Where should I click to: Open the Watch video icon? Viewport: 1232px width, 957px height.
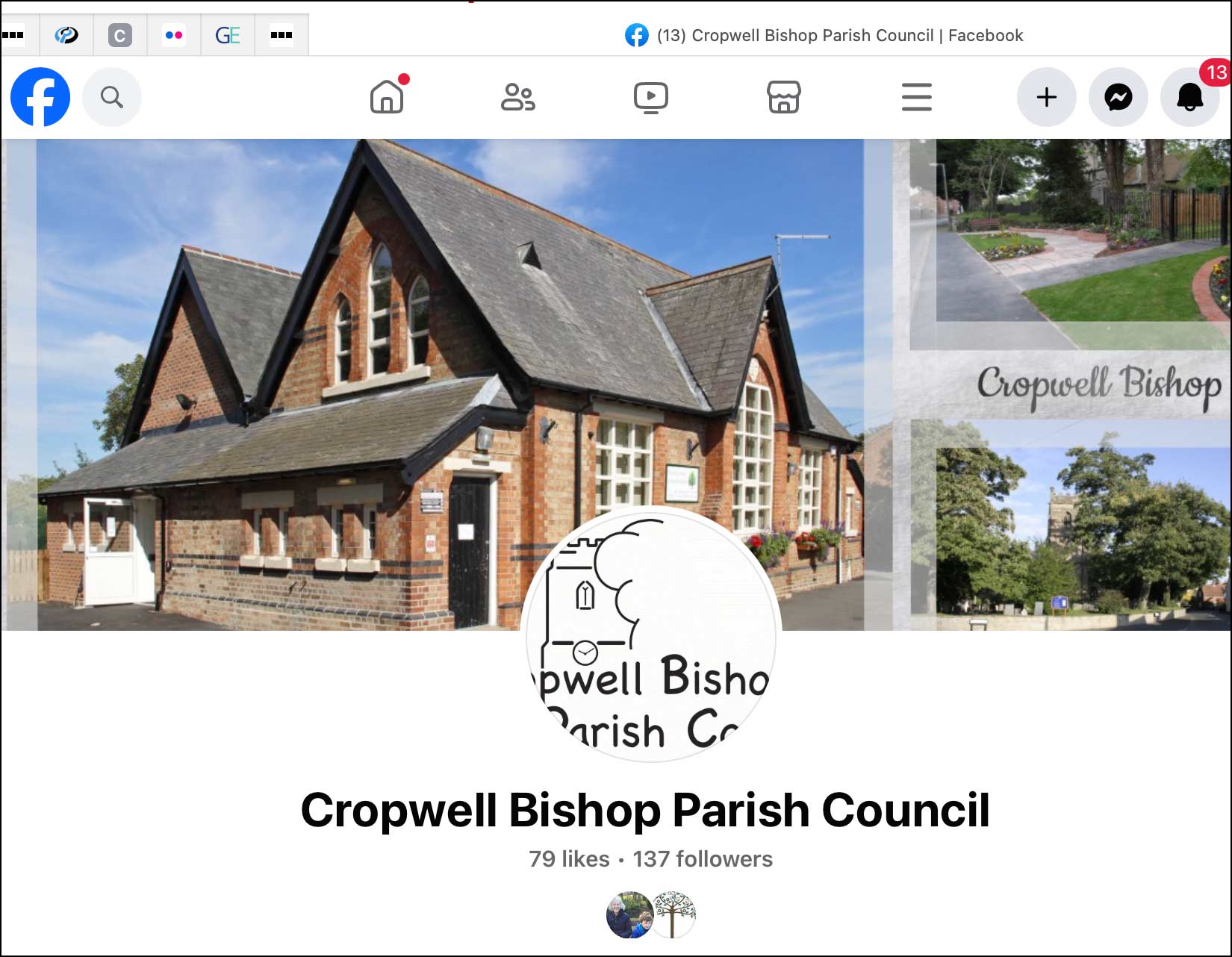(x=651, y=97)
